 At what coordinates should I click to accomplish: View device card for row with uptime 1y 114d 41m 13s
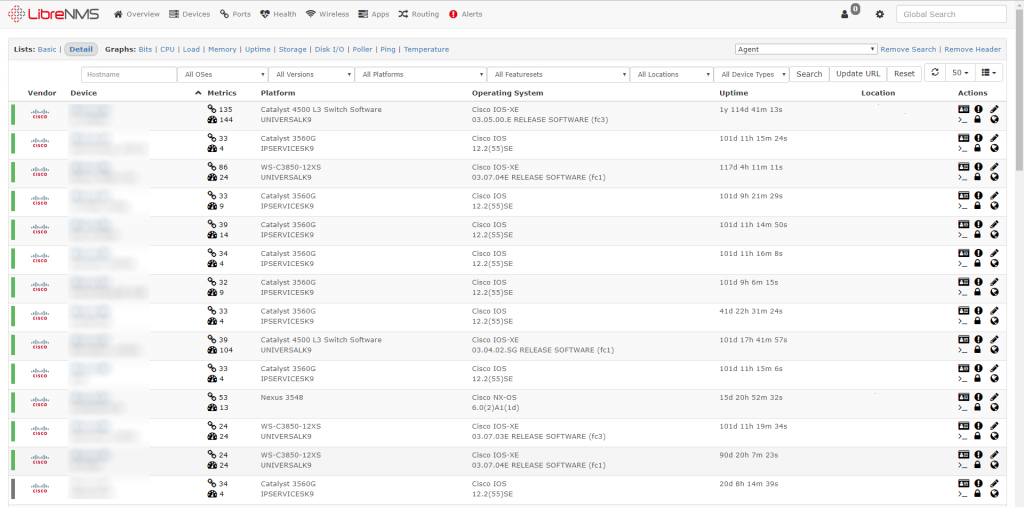coord(963,109)
